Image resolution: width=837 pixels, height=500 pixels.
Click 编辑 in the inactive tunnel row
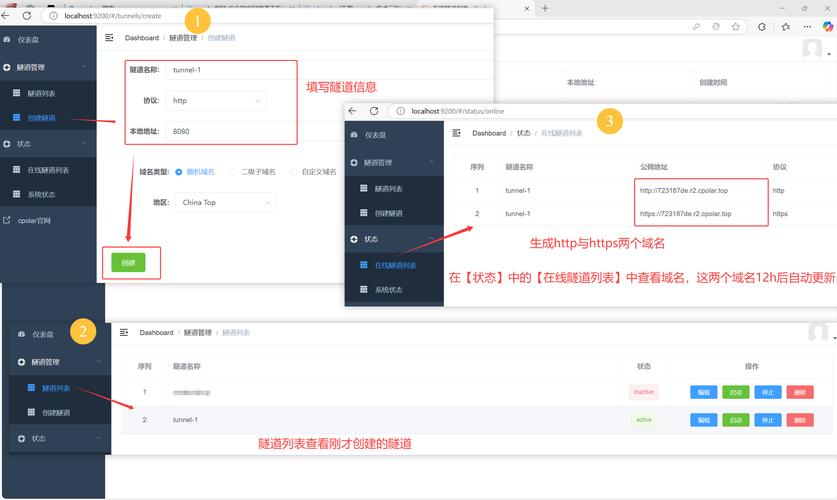704,392
